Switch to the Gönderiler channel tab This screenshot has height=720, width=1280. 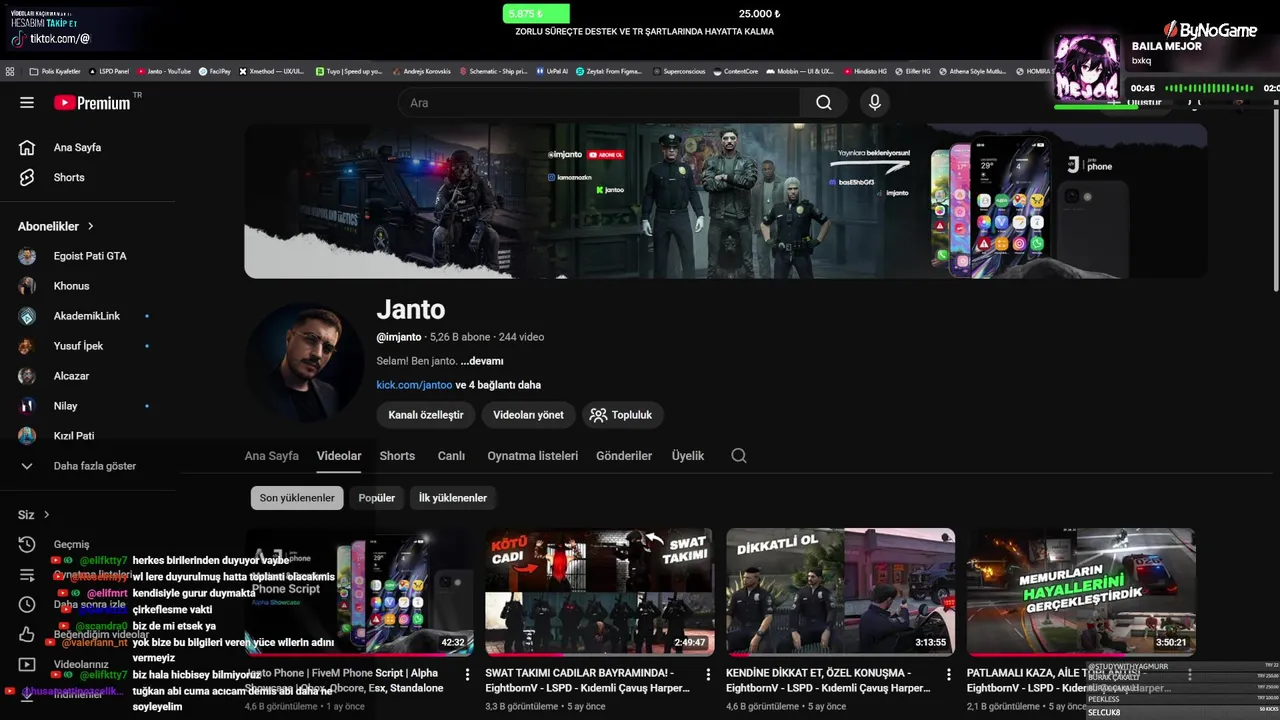pyautogui.click(x=624, y=456)
